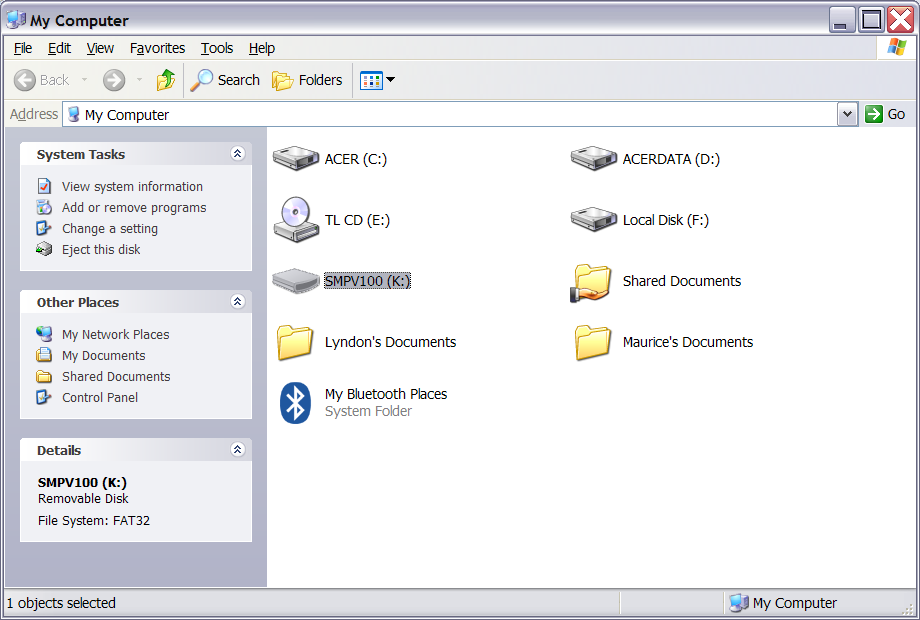Toggle the Folders pane button
Screen dimensions: 920x620
pos(308,80)
